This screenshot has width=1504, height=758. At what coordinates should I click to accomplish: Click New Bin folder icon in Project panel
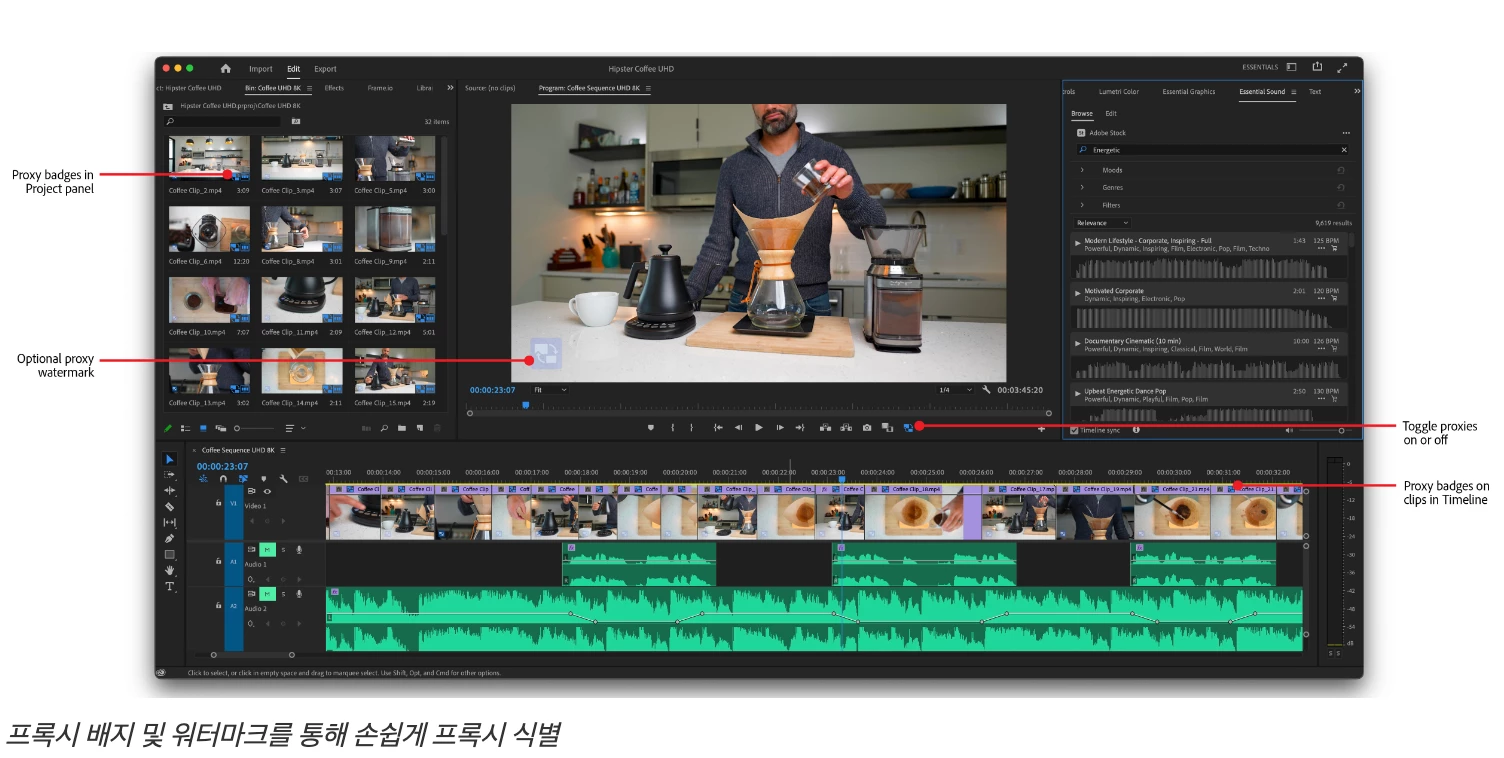pos(401,428)
